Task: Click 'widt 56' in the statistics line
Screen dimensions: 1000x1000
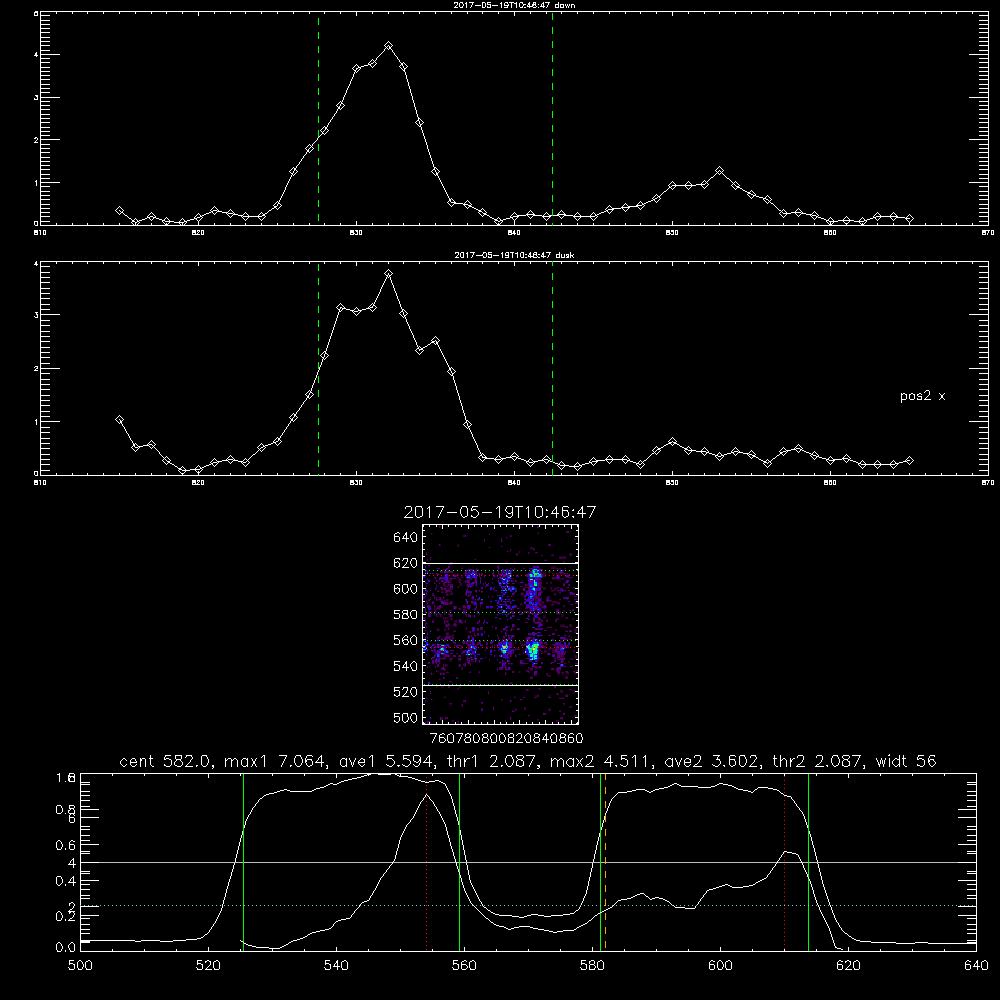Action: pos(906,761)
